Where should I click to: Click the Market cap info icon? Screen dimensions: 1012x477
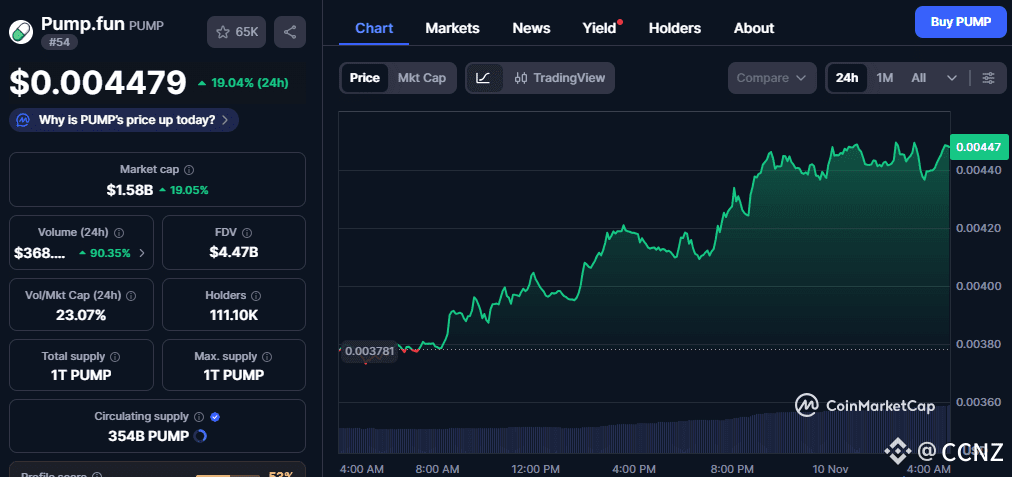(189, 170)
